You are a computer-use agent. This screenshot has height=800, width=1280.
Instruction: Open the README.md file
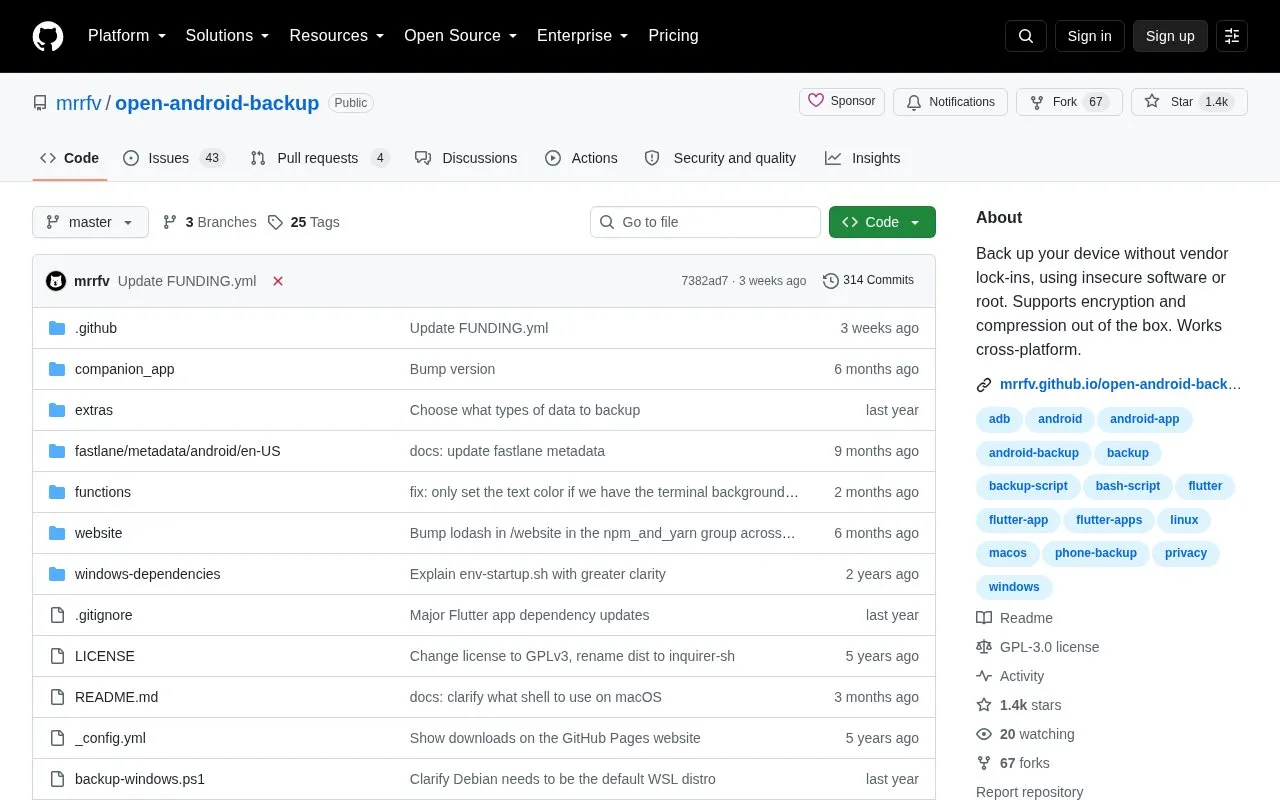pyautogui.click(x=116, y=697)
